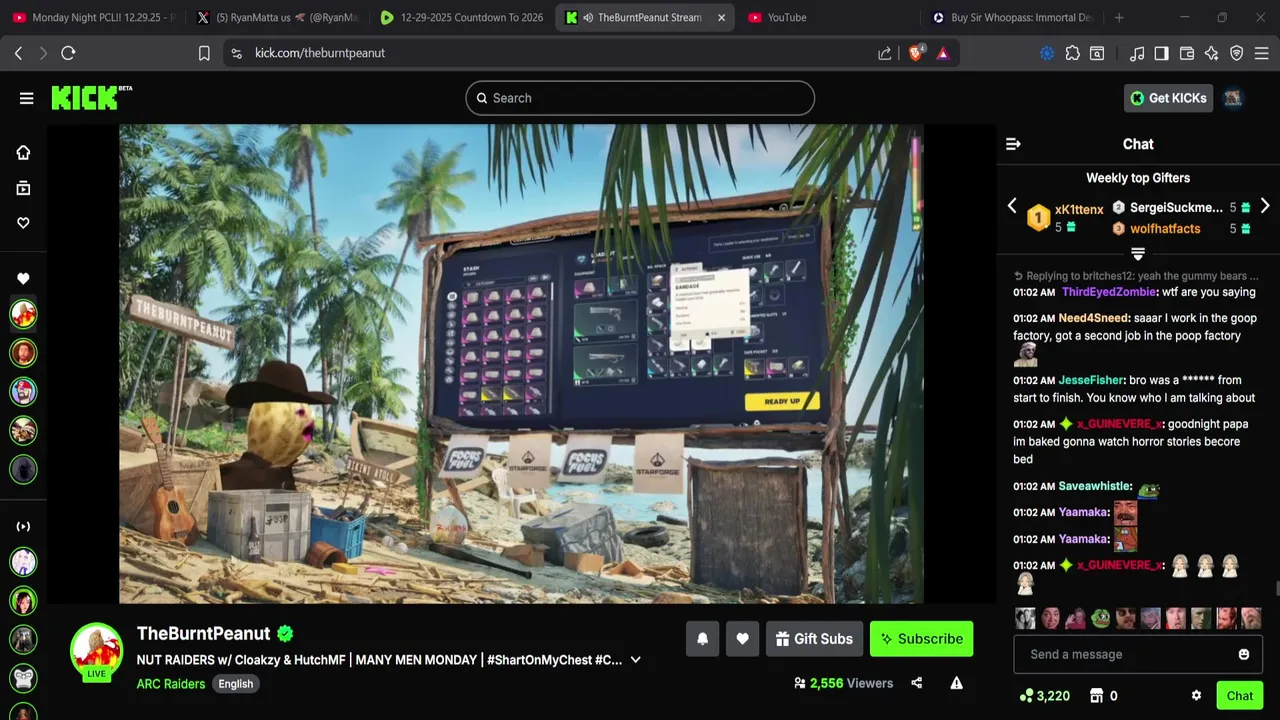Image resolution: width=1280 pixels, height=720 pixels.
Task: Open emoji picker in message box
Action: coord(1244,654)
